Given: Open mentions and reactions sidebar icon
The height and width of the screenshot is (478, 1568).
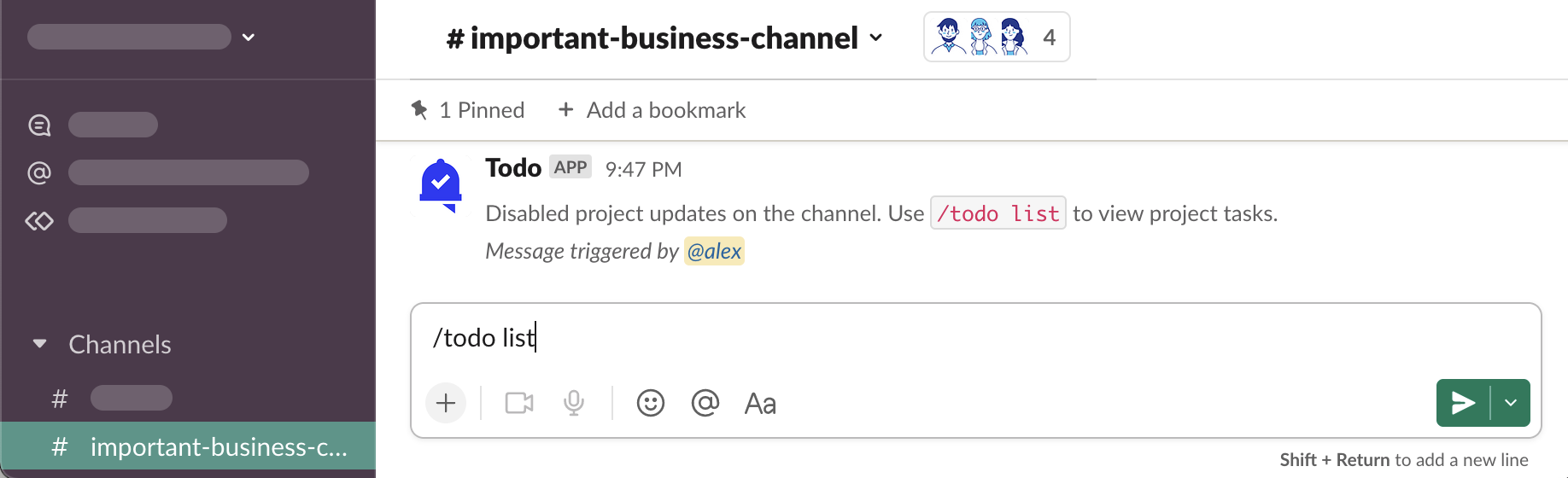Looking at the screenshot, I should pyautogui.click(x=39, y=173).
